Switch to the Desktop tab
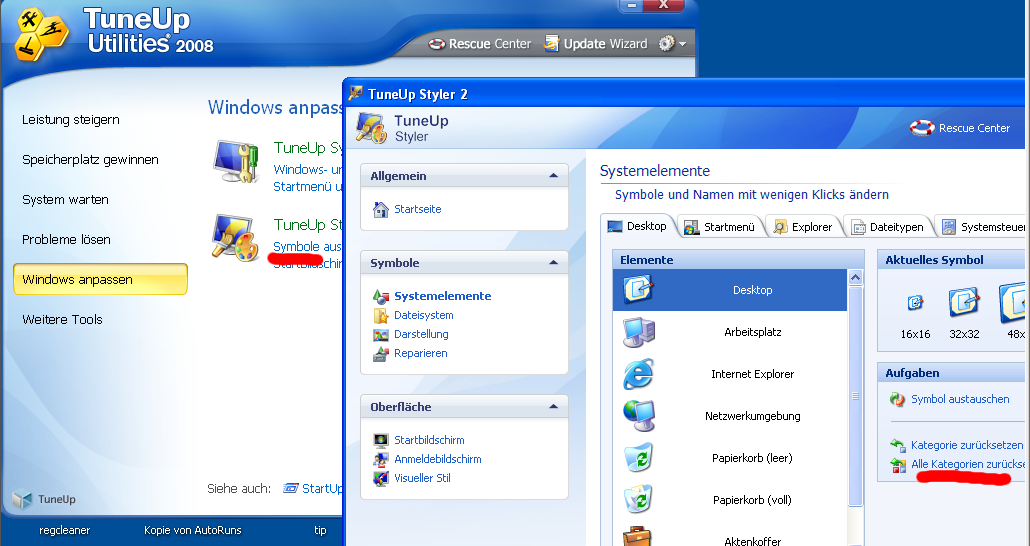 click(637, 226)
